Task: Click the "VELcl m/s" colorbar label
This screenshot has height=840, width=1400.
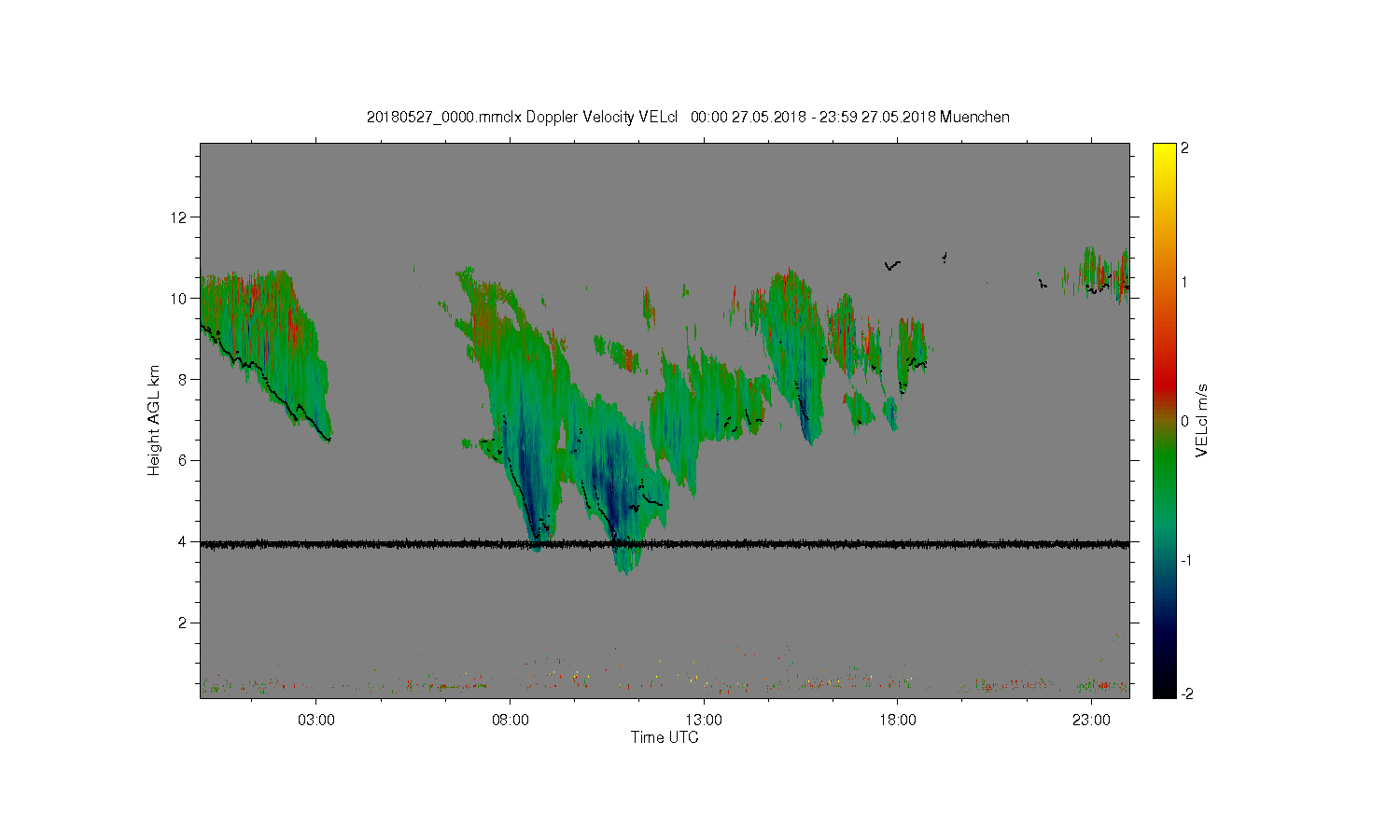Action: [1202, 420]
